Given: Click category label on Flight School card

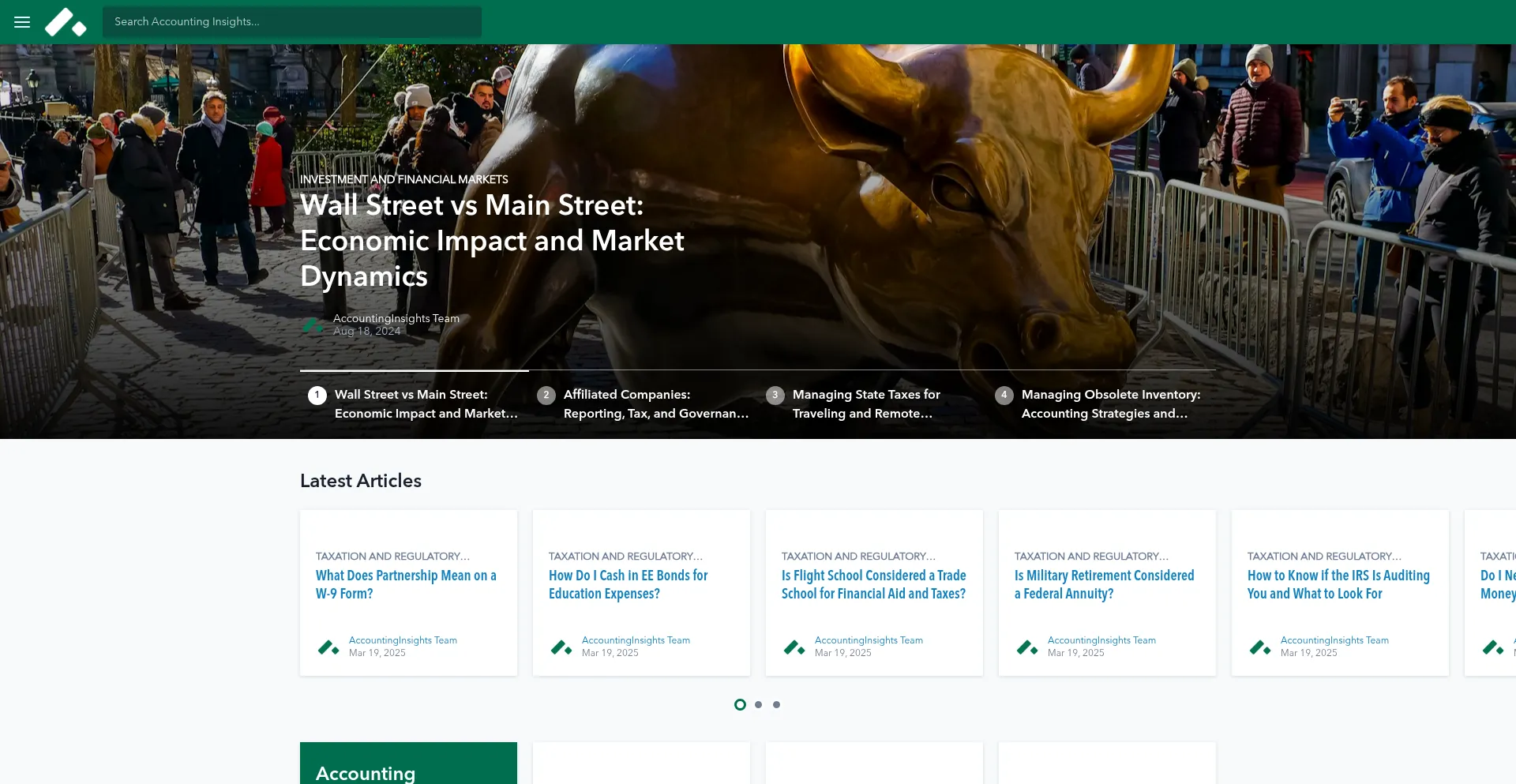Looking at the screenshot, I should tap(858, 556).
